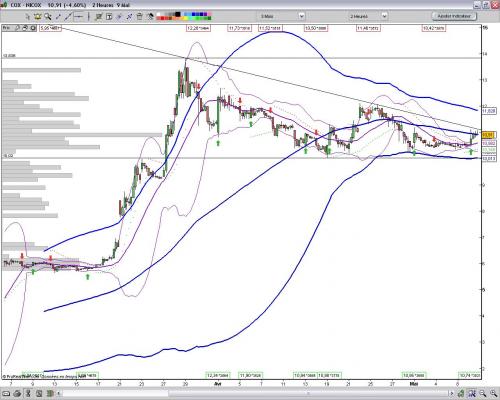Click the 'Prix' panel label

(6, 28)
